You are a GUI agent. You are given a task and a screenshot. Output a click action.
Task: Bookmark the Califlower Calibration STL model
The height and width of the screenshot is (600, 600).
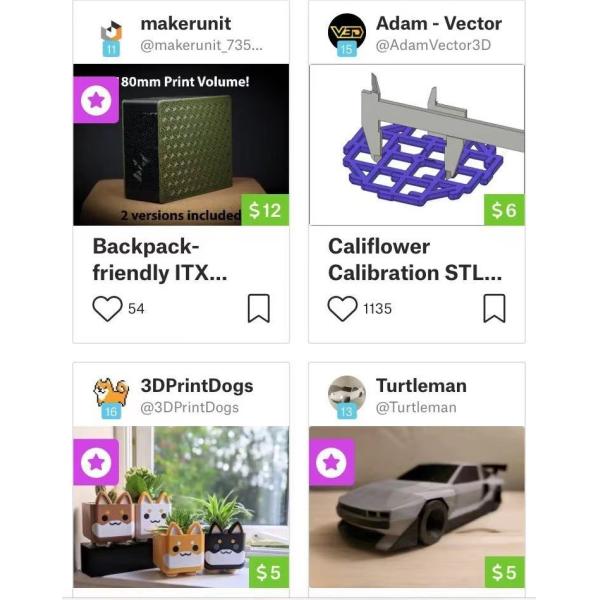(x=494, y=308)
